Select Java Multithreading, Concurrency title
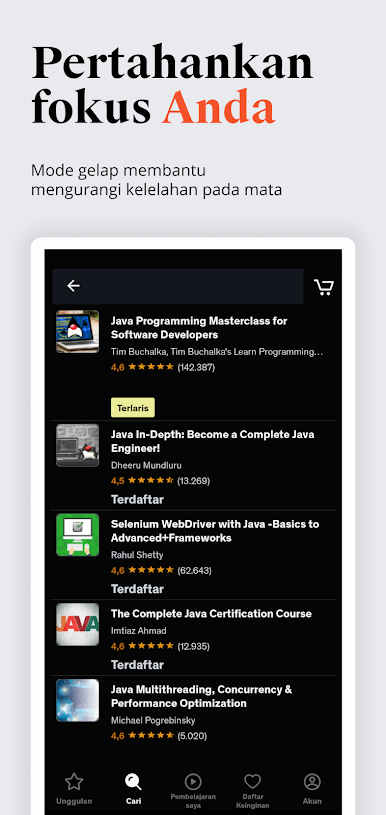386x815 pixels. coord(202,696)
